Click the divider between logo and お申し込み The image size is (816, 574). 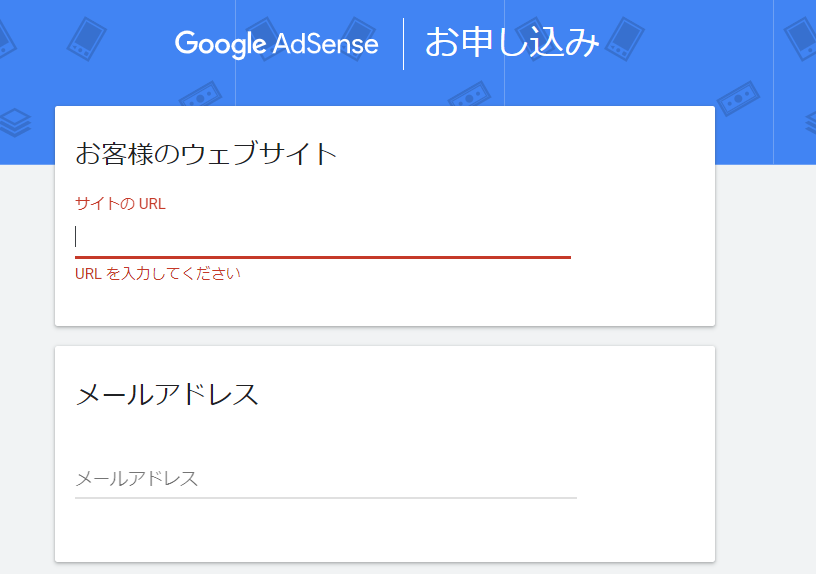coord(404,44)
